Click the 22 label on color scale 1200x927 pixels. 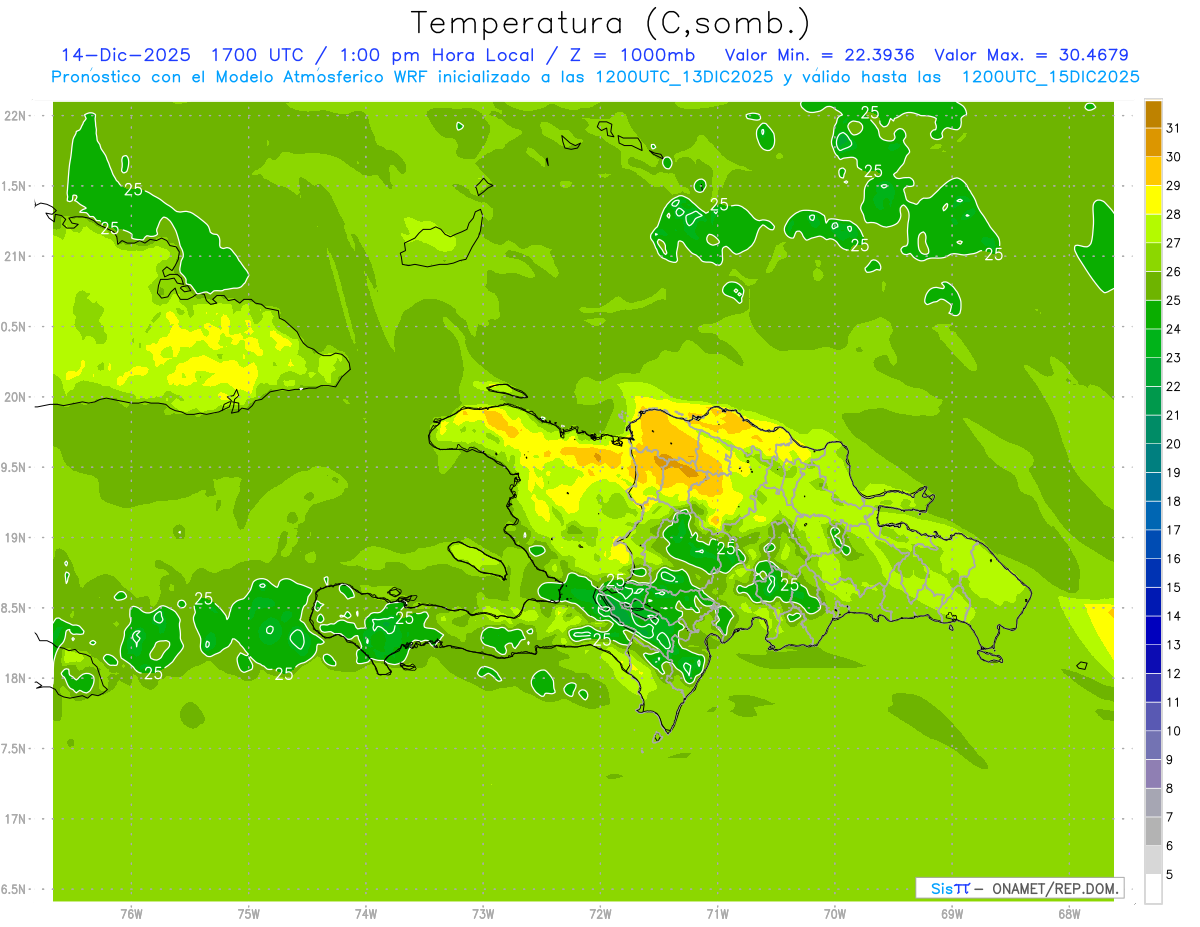coord(1174,387)
